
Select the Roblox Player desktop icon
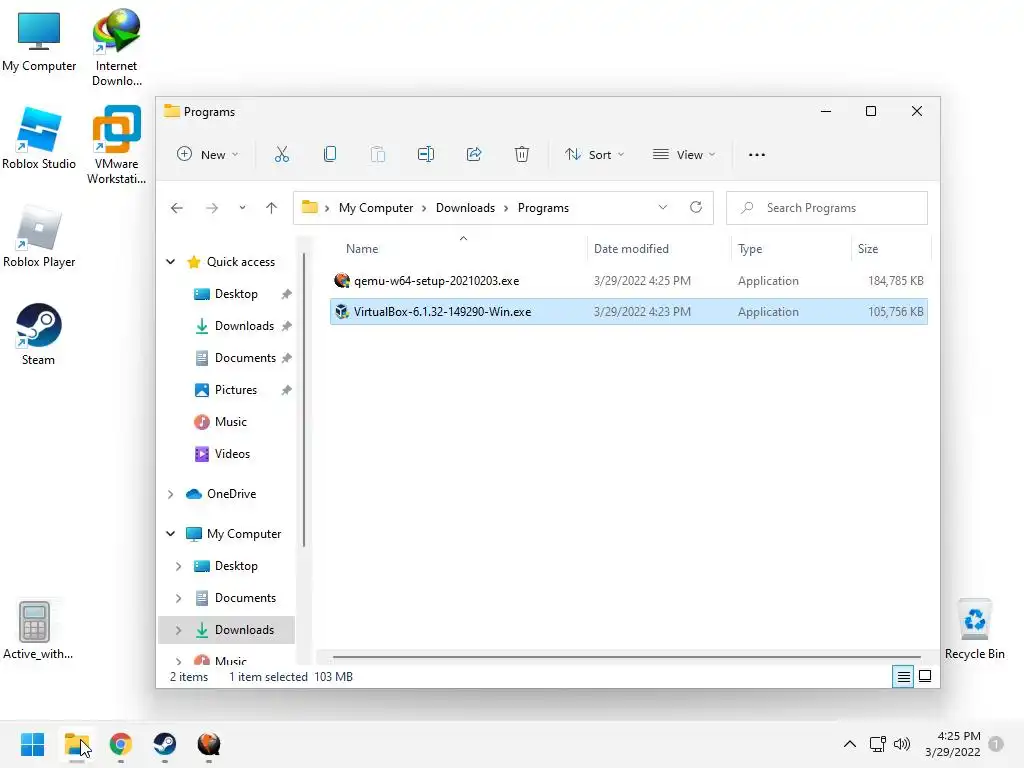point(39,236)
